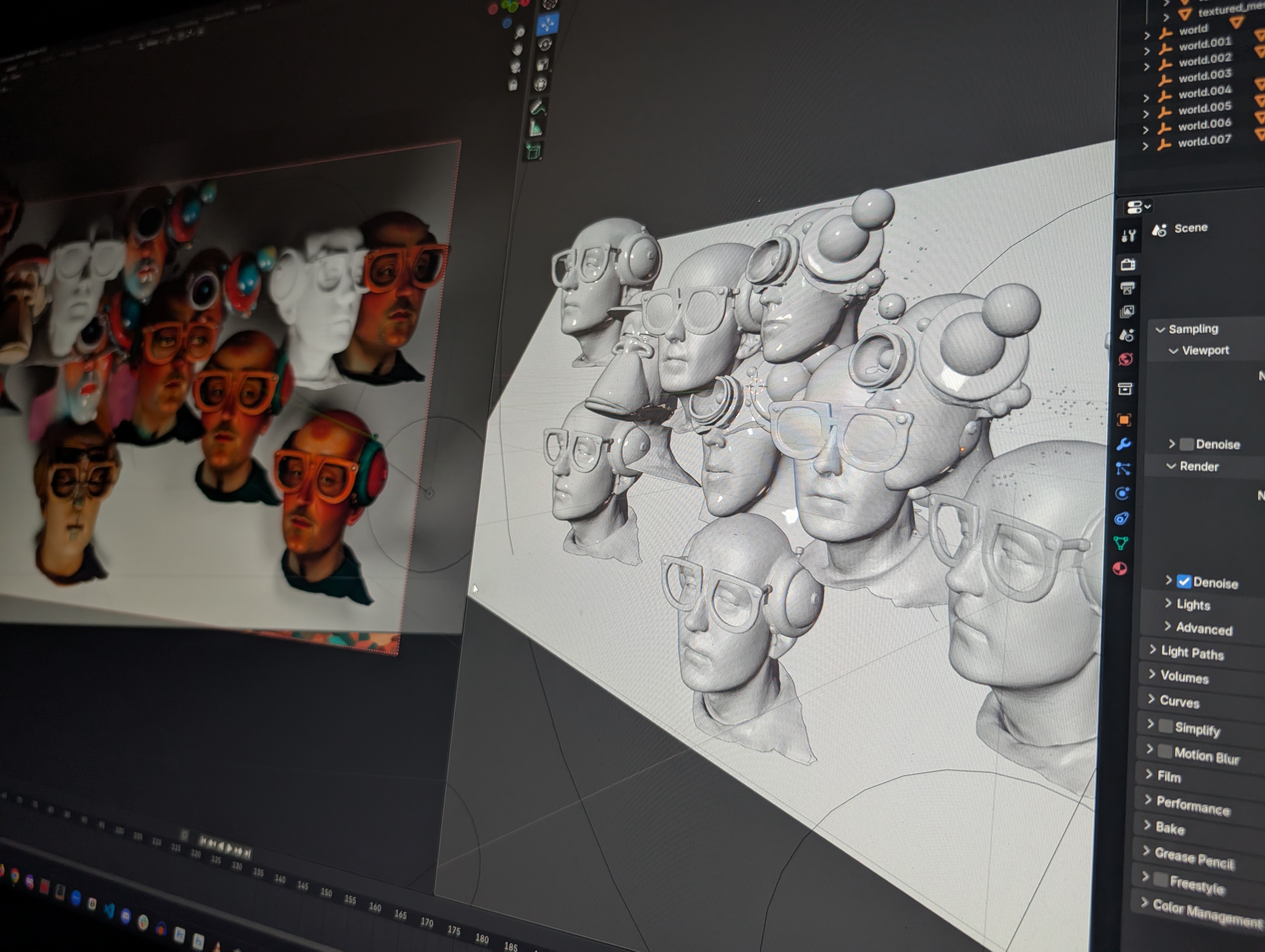The height and width of the screenshot is (952, 1265).
Task: Select the Scale tool
Action: [542, 64]
